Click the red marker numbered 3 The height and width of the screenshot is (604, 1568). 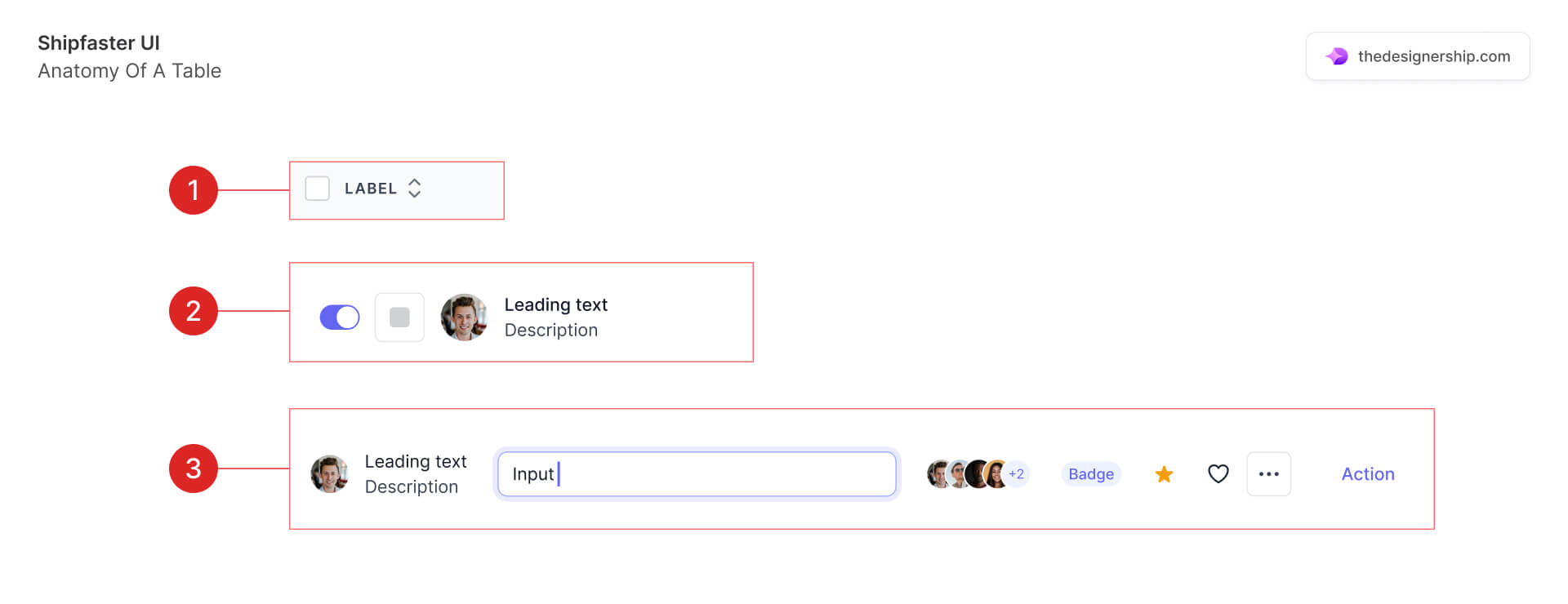coord(194,468)
